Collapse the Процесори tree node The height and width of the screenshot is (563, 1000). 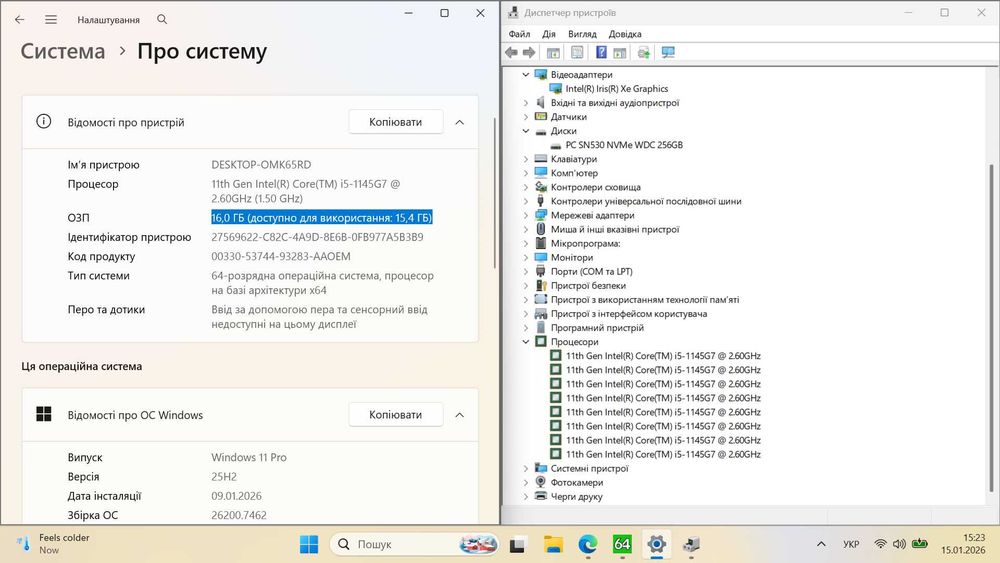[x=526, y=342]
